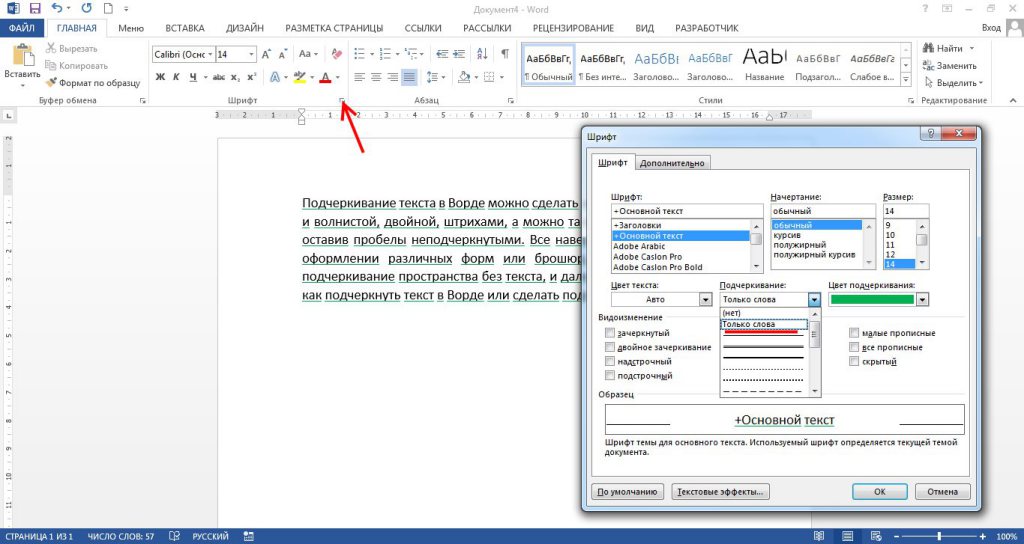The width and height of the screenshot is (1024, 544).
Task: Click Отмена to cancel font dialog
Action: (942, 492)
